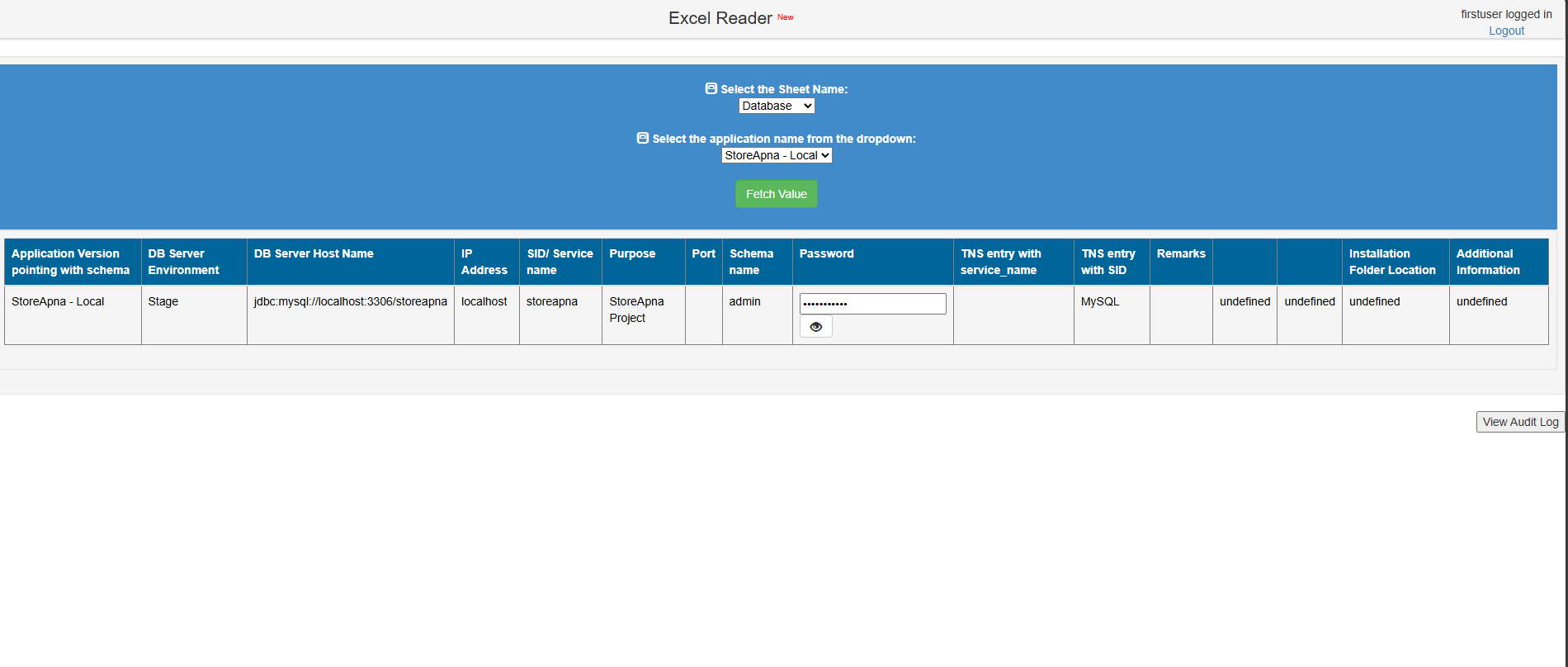The image size is (1568, 667).
Task: Open the View Audit Log button
Action: 1519,422
